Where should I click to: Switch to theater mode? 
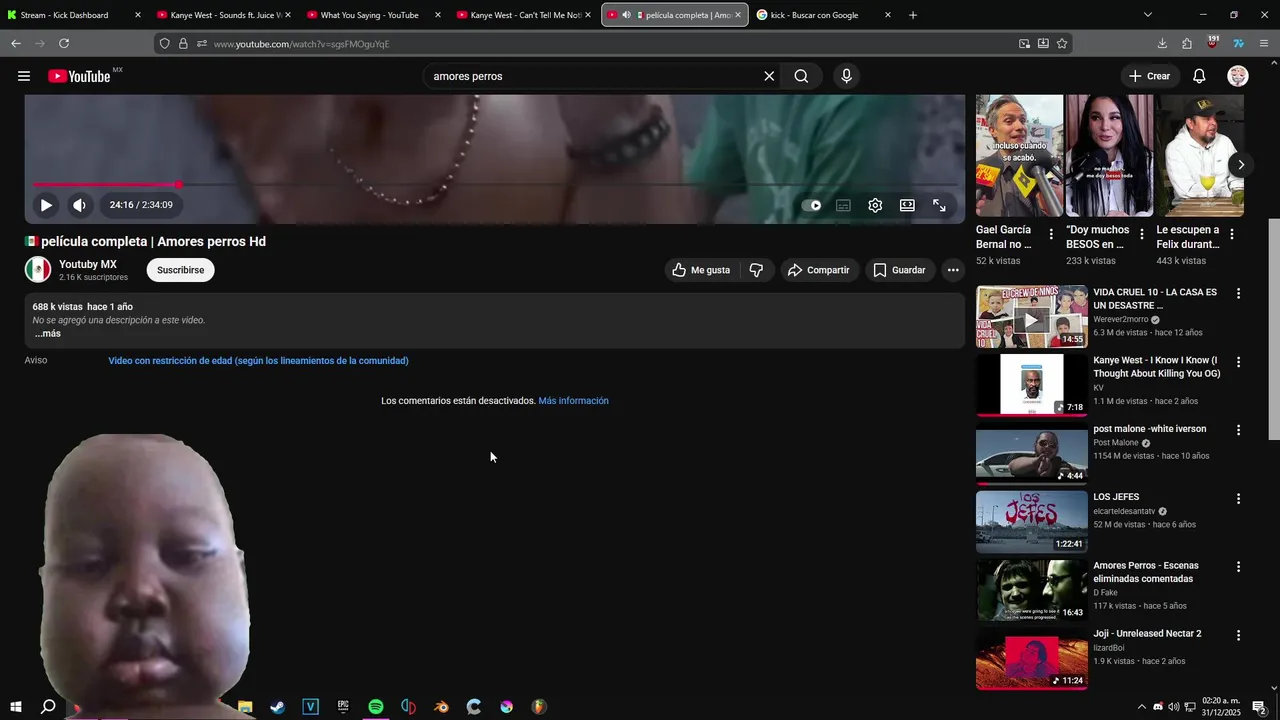[907, 205]
